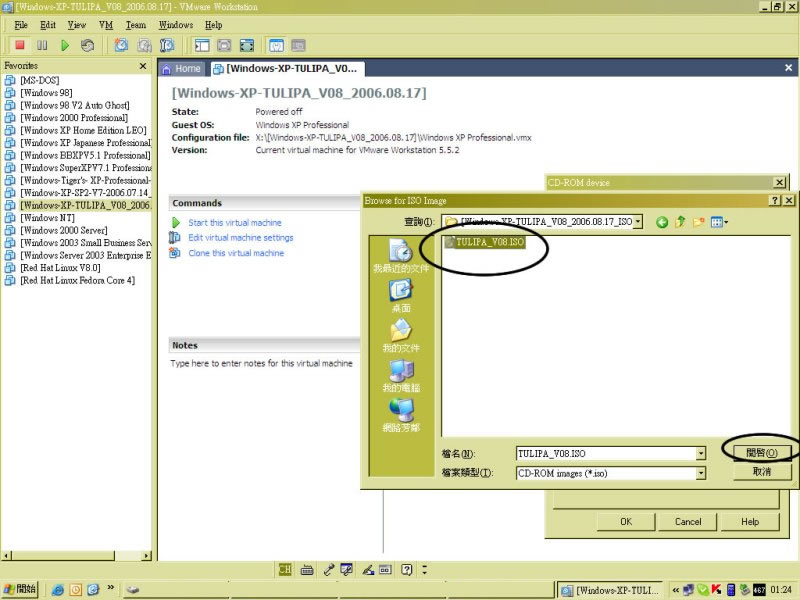Screen dimensions: 800x600
Task: Click the red K antivirus tray icon
Action: point(716,590)
